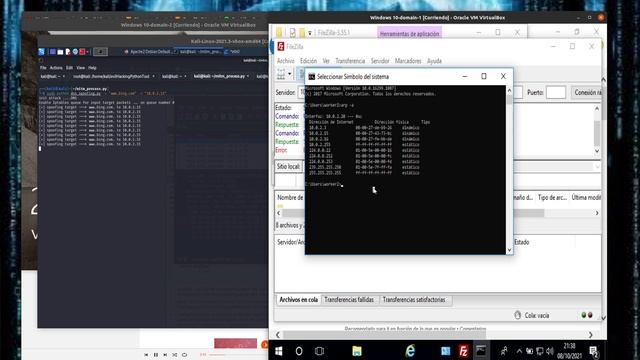Open Task View on the Windows taskbar
Viewport: 640px width, 360px height.
319,351
